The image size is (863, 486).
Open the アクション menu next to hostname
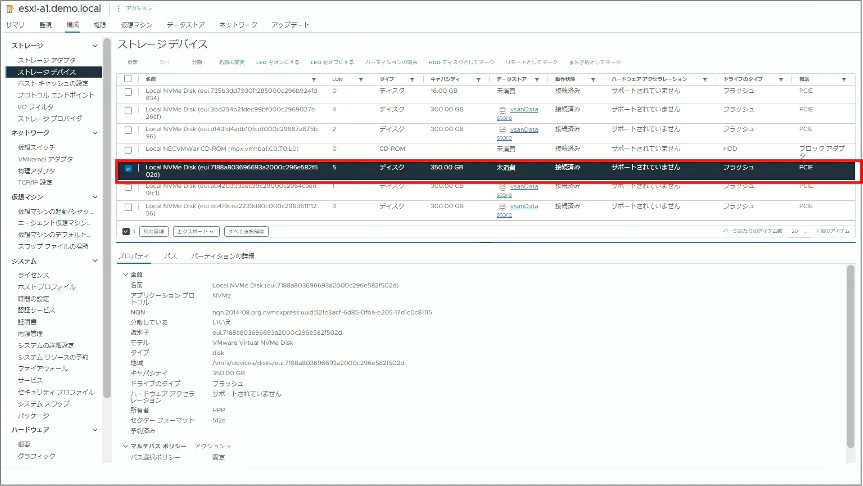135,8
